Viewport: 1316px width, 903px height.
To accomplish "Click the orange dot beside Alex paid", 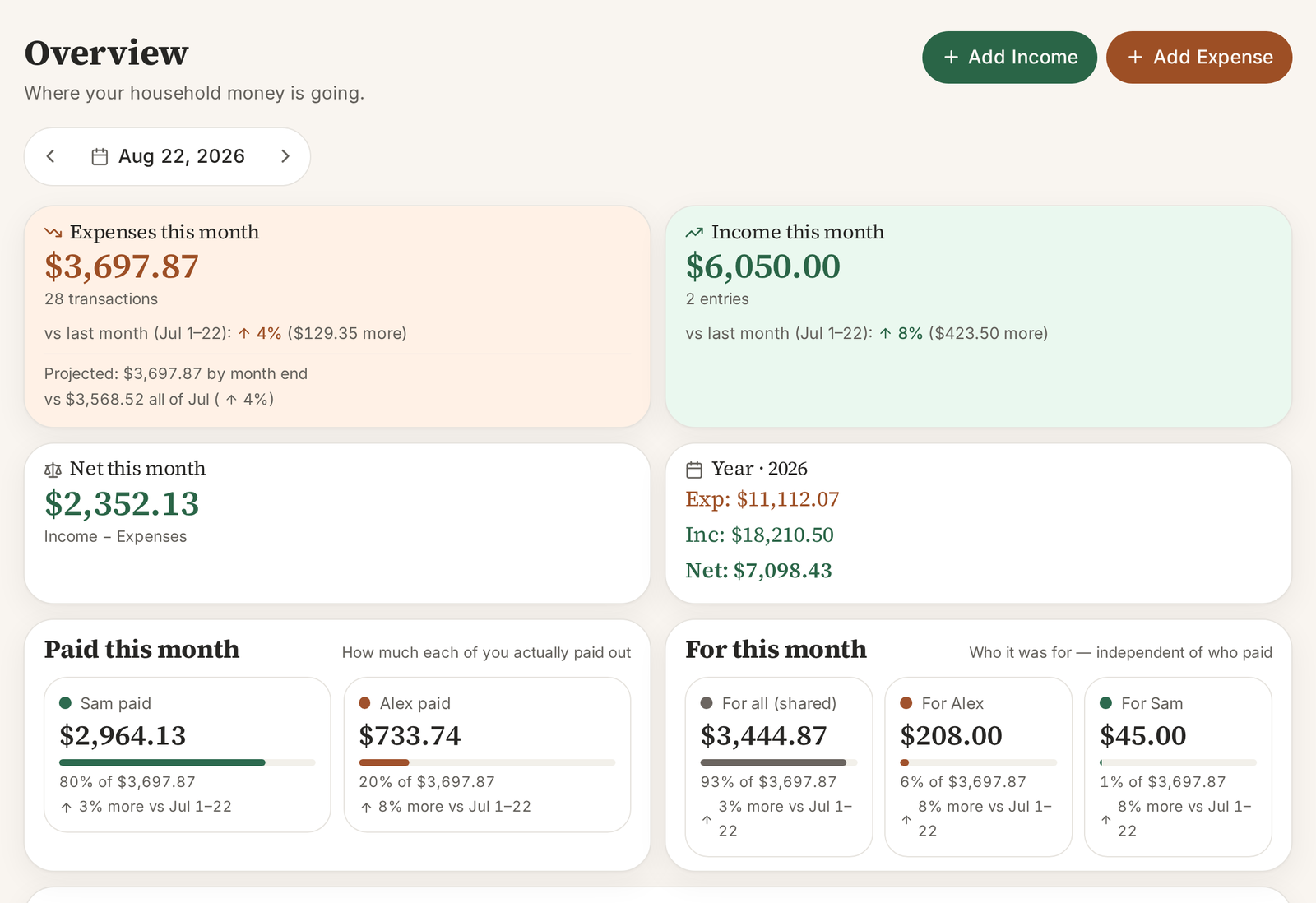I will pos(364,703).
